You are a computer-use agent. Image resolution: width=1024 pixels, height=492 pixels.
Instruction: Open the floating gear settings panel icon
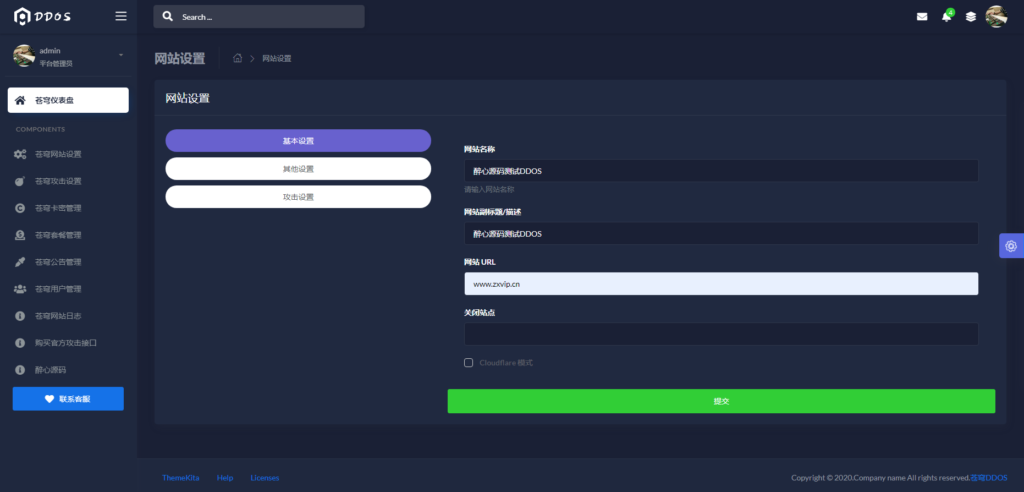(x=1011, y=246)
